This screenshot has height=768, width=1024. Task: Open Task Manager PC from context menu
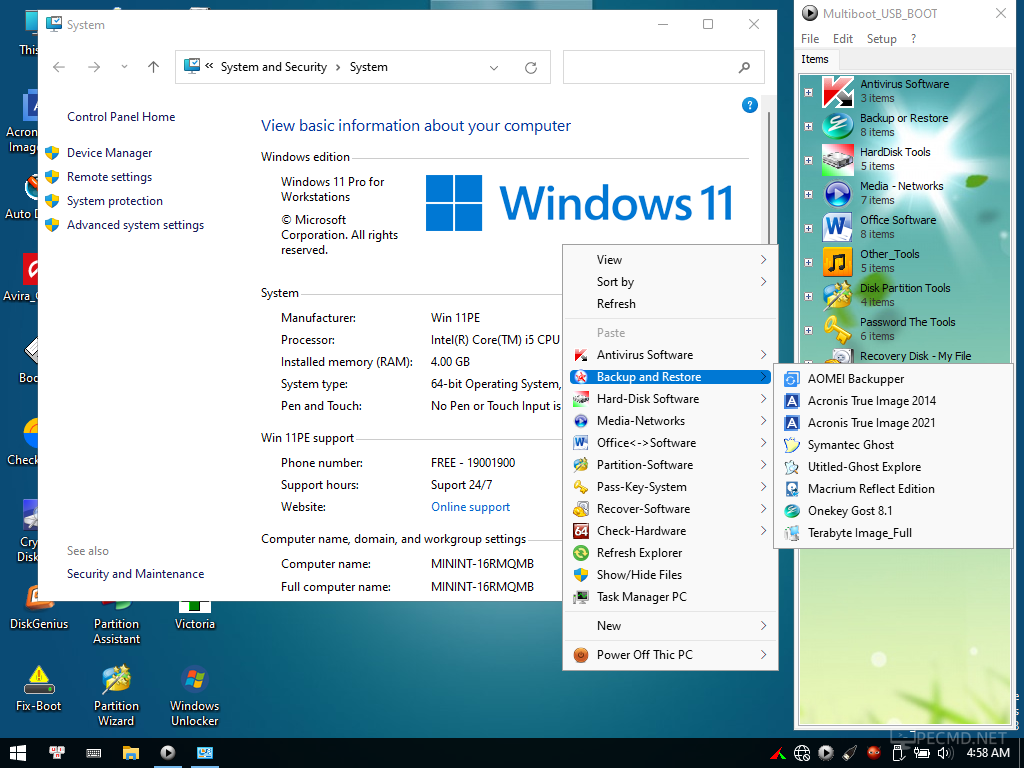pyautogui.click(x=670, y=597)
